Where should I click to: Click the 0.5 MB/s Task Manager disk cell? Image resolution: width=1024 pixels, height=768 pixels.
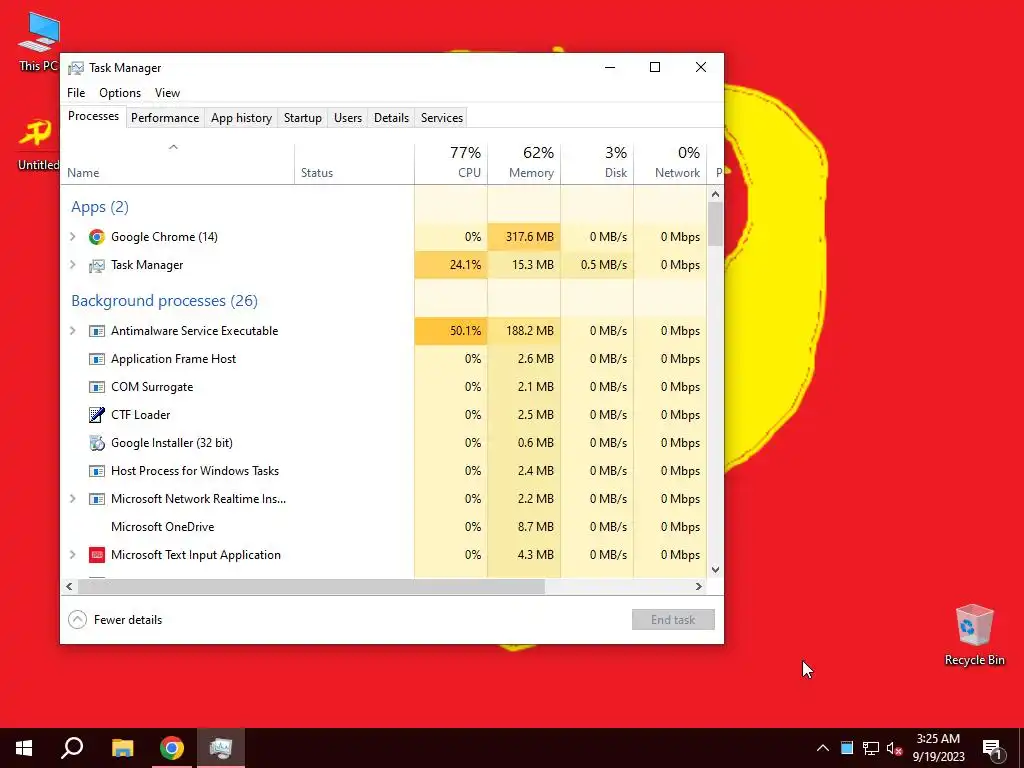pyautogui.click(x=597, y=265)
